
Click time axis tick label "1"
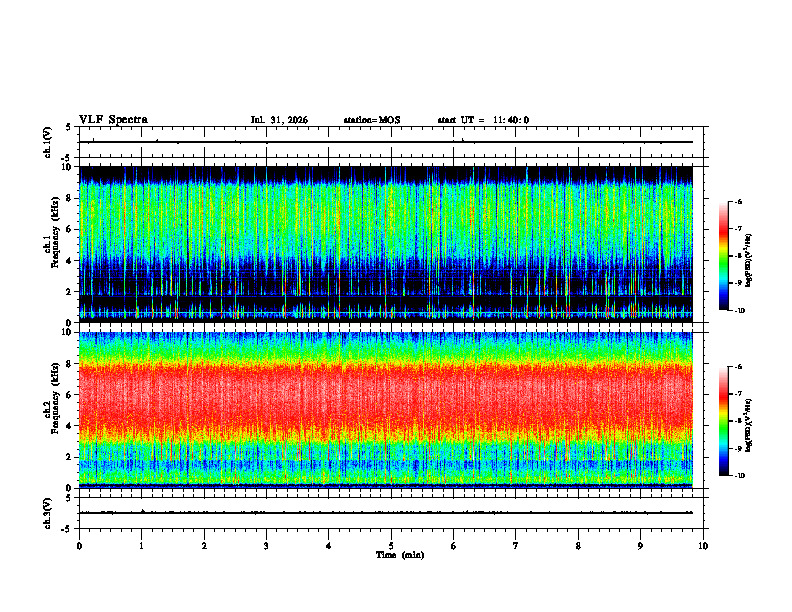(x=141, y=546)
